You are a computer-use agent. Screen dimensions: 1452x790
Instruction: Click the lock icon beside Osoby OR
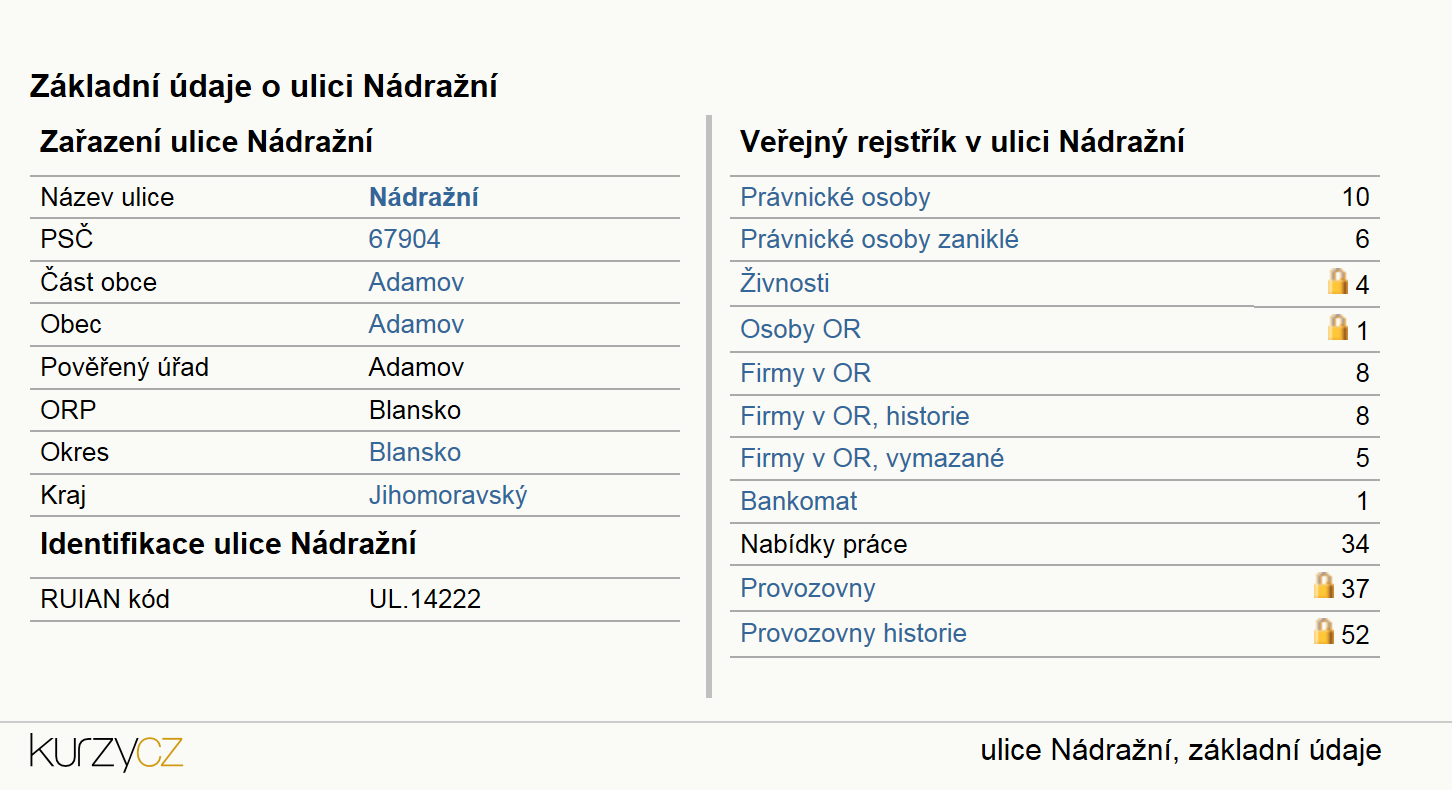coord(1338,327)
